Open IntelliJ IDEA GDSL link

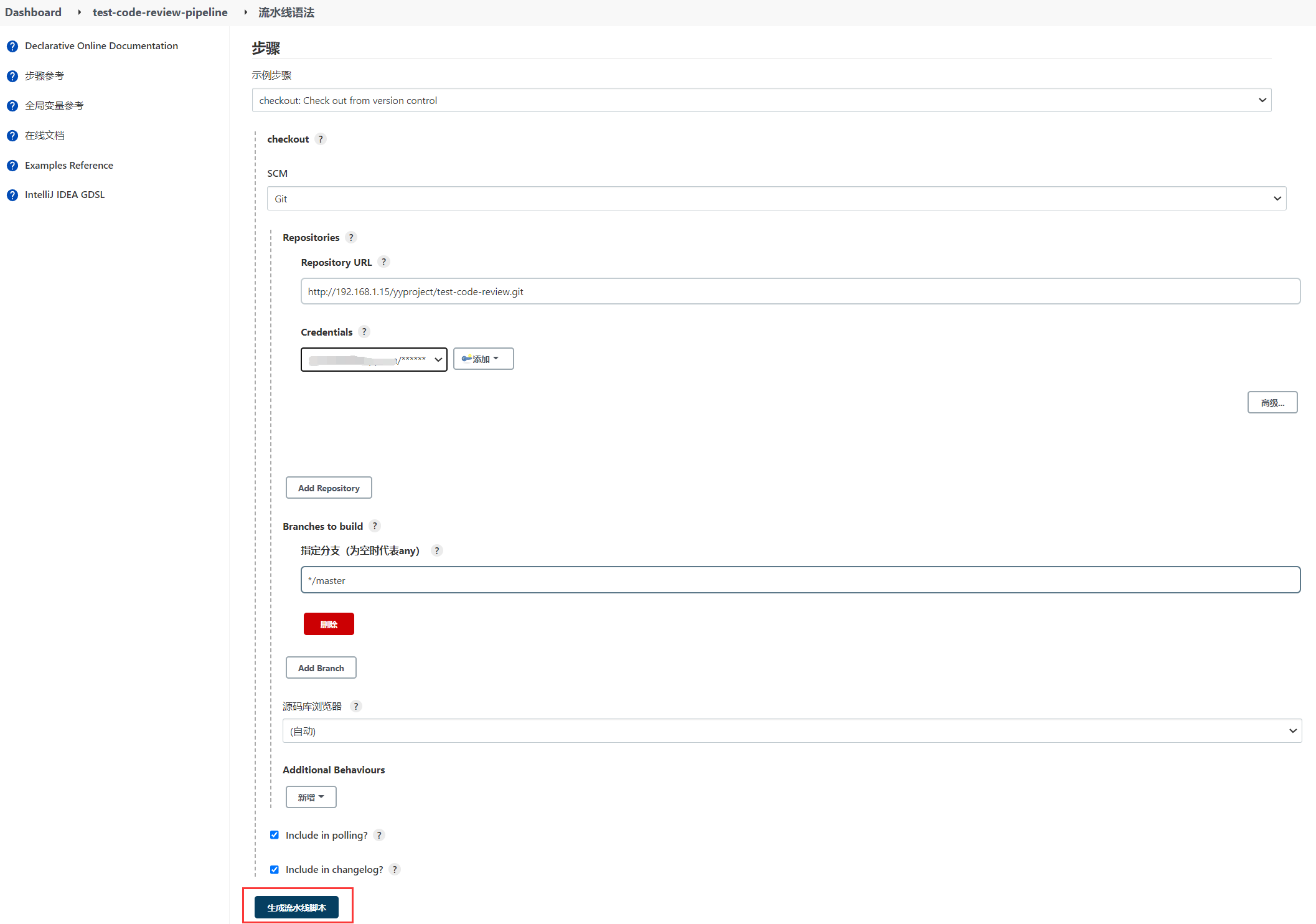(x=65, y=195)
